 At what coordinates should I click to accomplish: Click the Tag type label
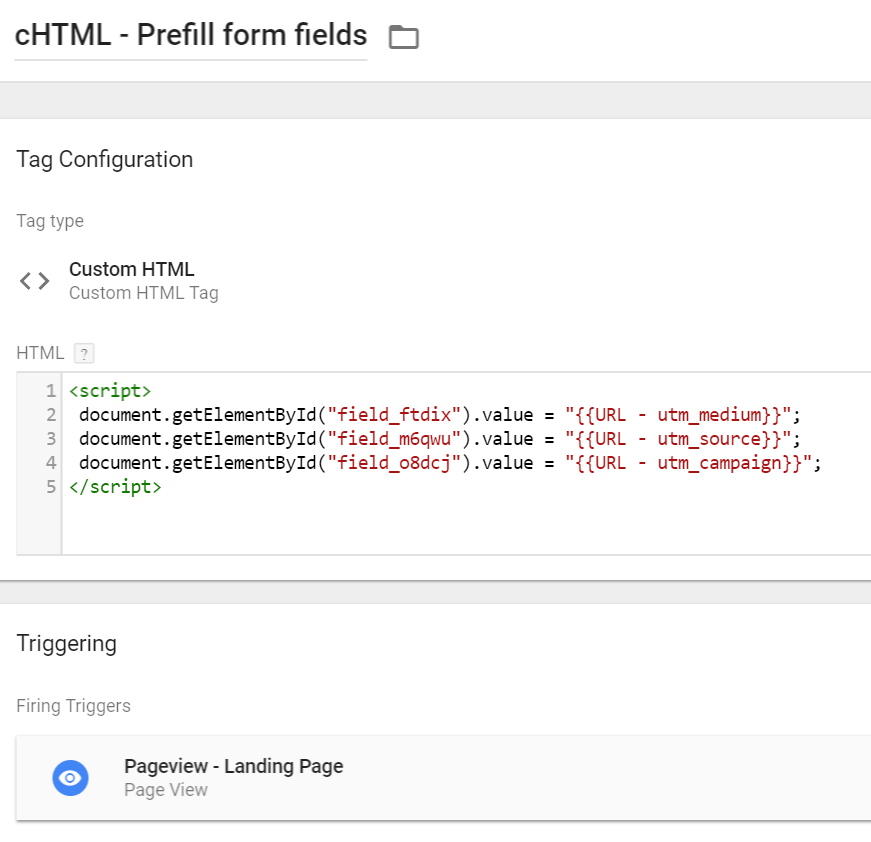click(x=50, y=221)
